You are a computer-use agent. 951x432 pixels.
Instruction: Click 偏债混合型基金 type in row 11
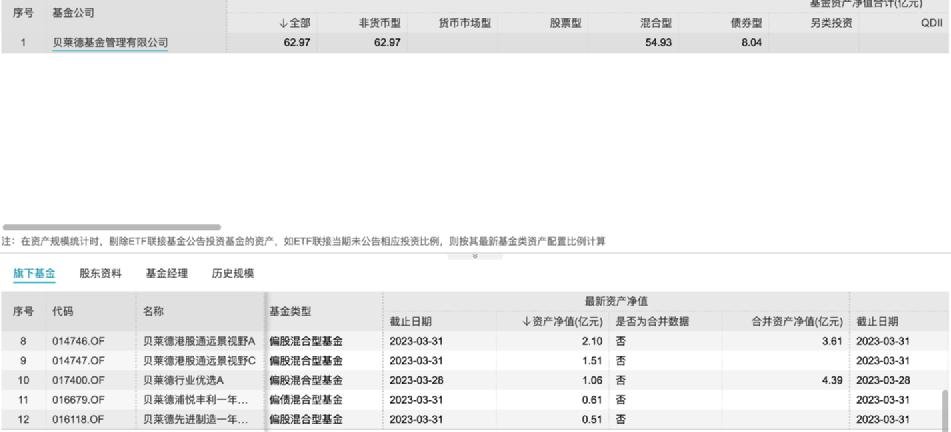tap(306, 400)
